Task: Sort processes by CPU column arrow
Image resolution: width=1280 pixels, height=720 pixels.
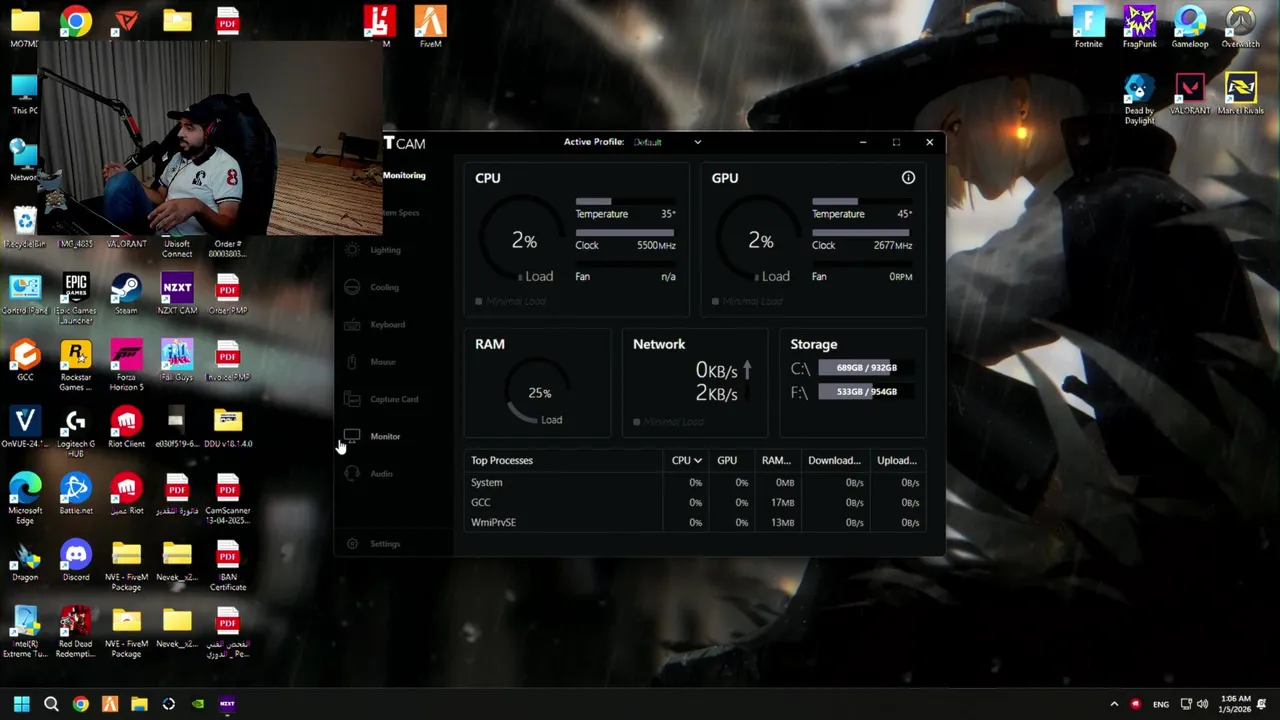Action: click(x=697, y=461)
